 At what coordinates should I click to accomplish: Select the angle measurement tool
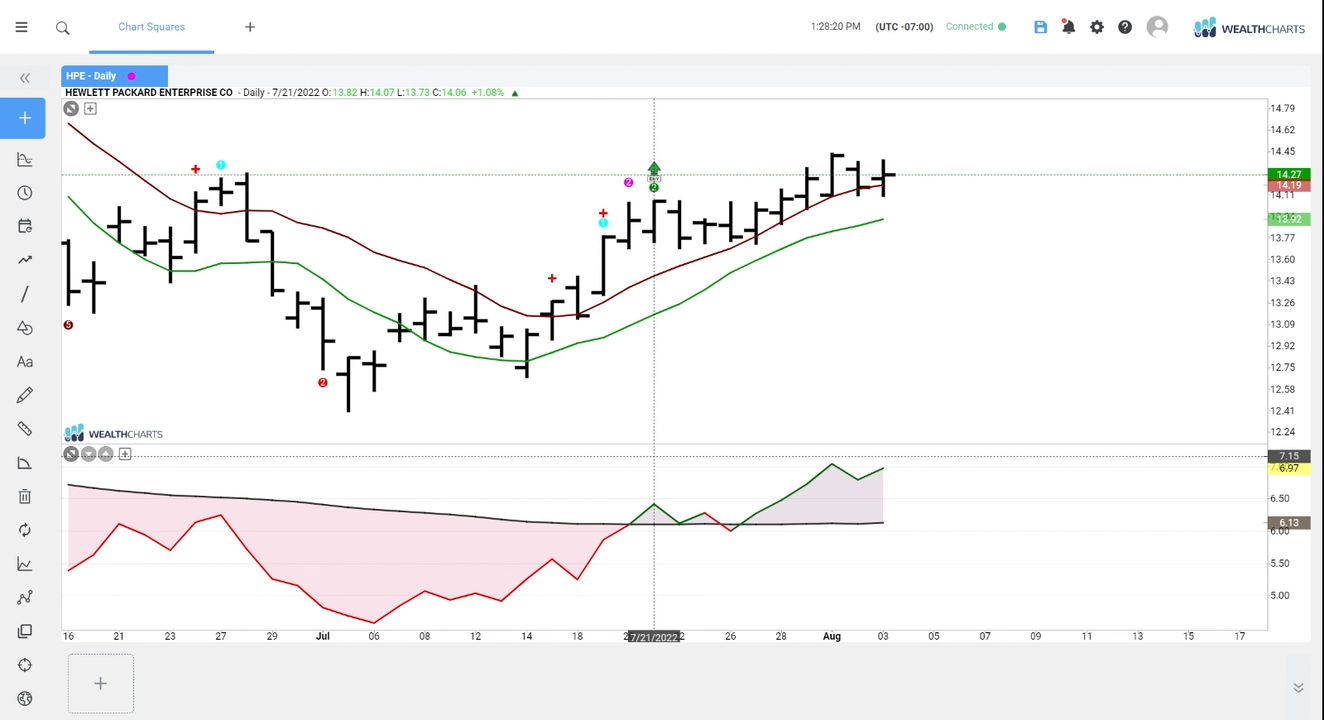[x=25, y=463]
